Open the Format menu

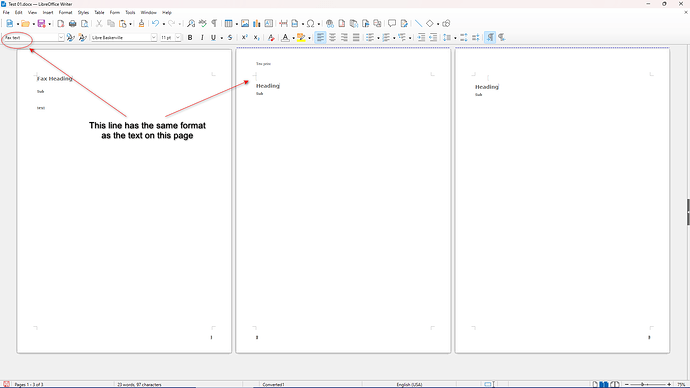(x=65, y=13)
